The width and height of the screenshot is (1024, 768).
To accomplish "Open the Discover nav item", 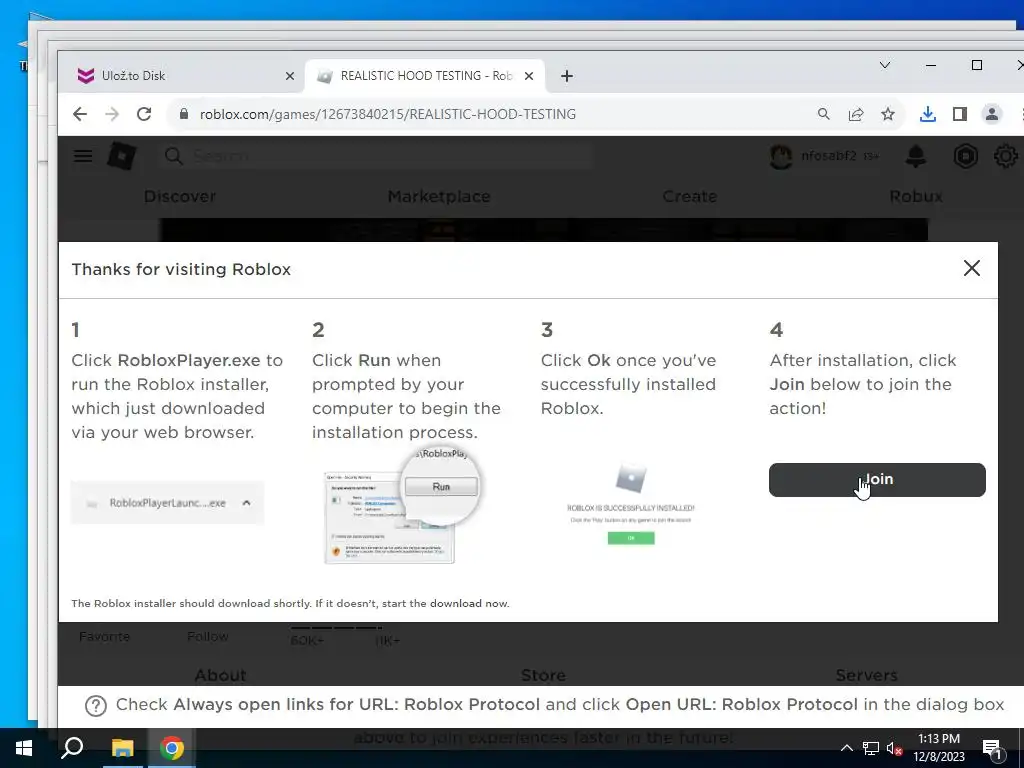I will tap(180, 197).
